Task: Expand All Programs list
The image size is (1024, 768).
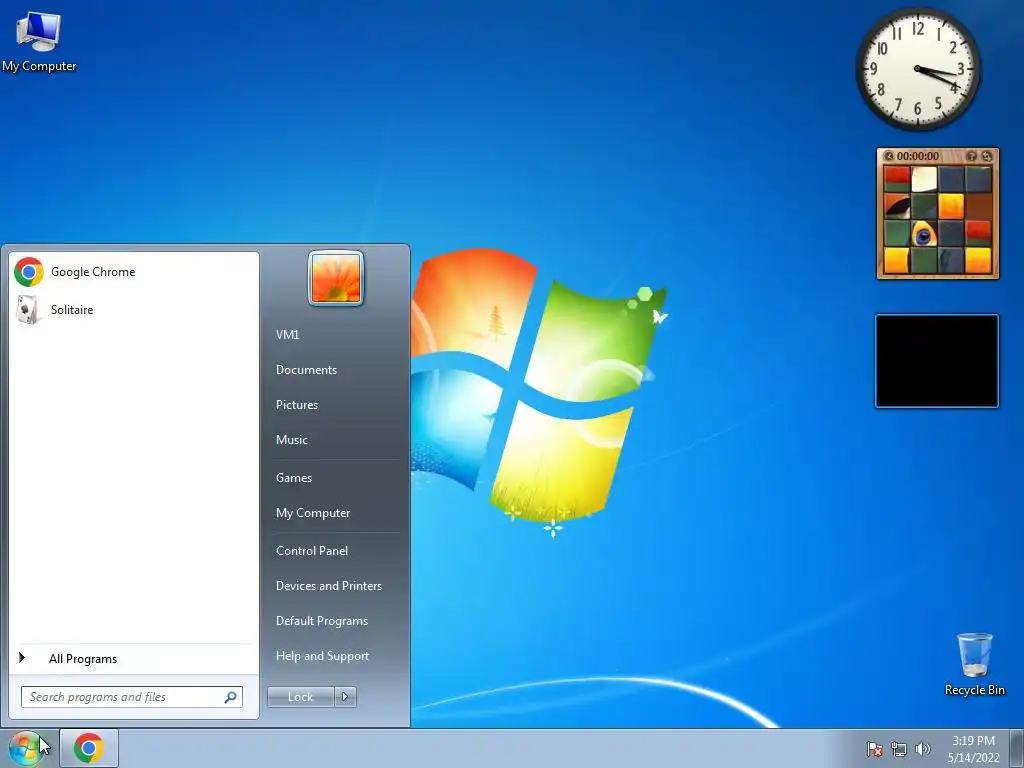Action: click(134, 659)
